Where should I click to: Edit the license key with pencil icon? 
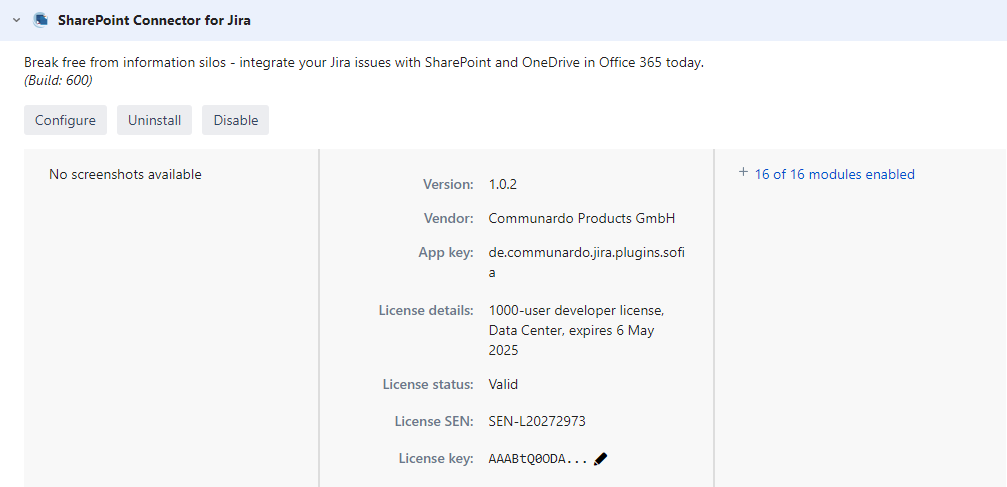pyautogui.click(x=600, y=459)
